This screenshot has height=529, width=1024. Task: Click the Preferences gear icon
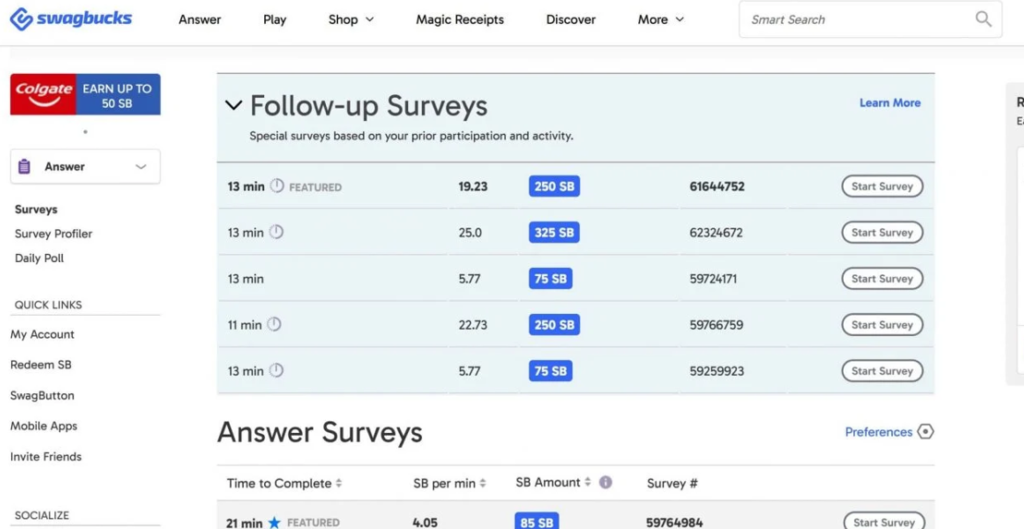click(x=926, y=432)
